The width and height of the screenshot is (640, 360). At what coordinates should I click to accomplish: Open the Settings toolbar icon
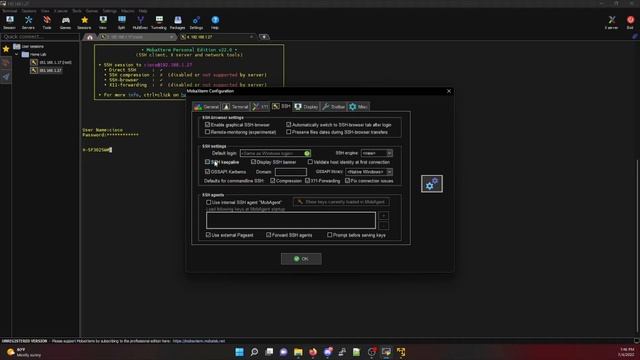tap(196, 22)
